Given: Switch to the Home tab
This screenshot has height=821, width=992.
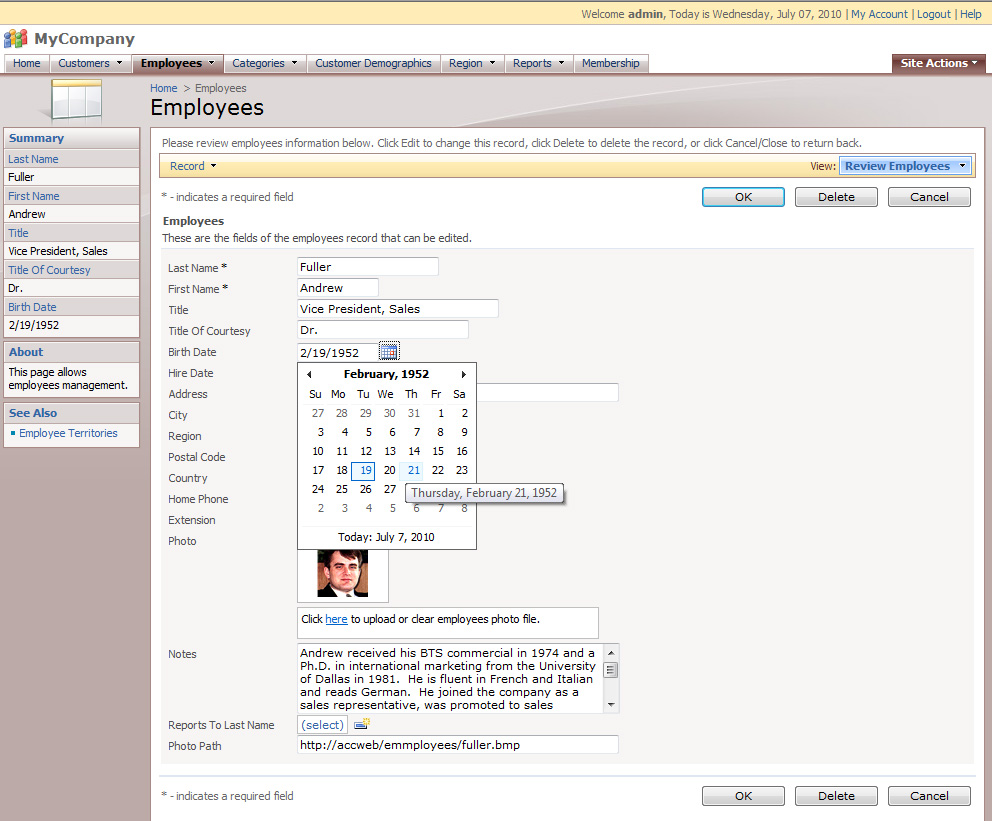Looking at the screenshot, I should click(x=25, y=62).
